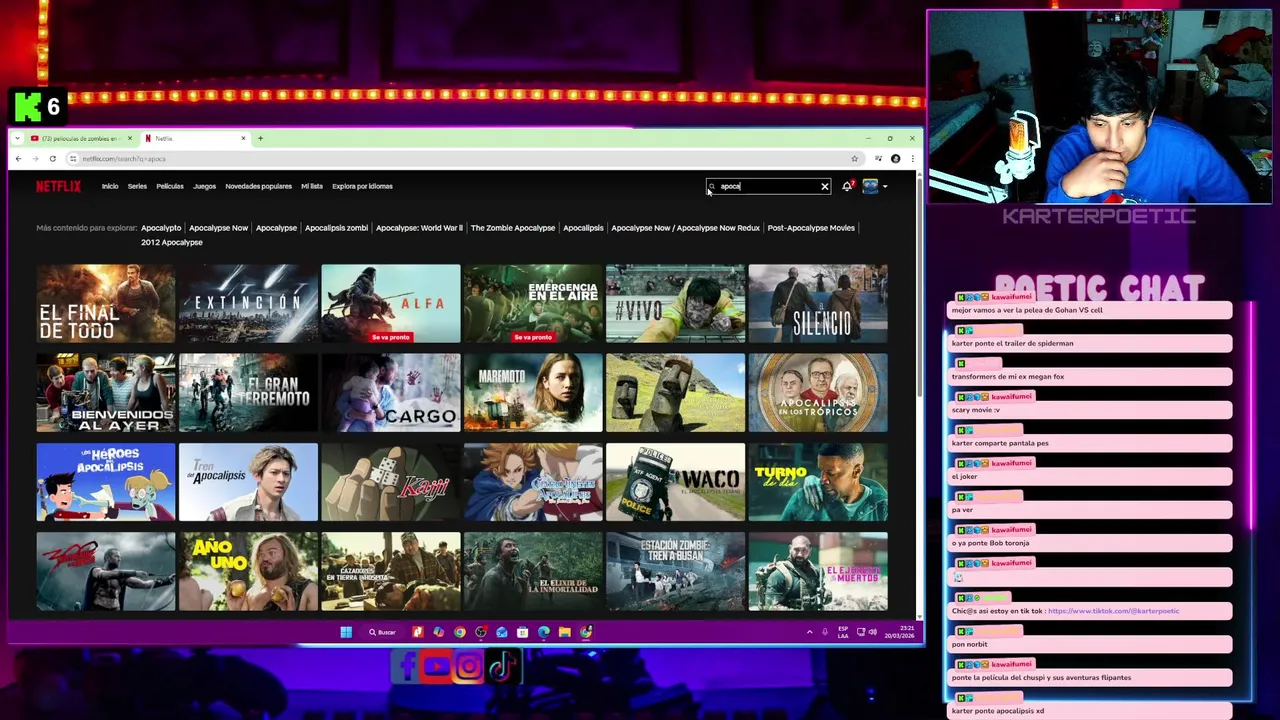Open the #Vivo title card
Viewport: 1280px width, 720px height.
(x=676, y=303)
